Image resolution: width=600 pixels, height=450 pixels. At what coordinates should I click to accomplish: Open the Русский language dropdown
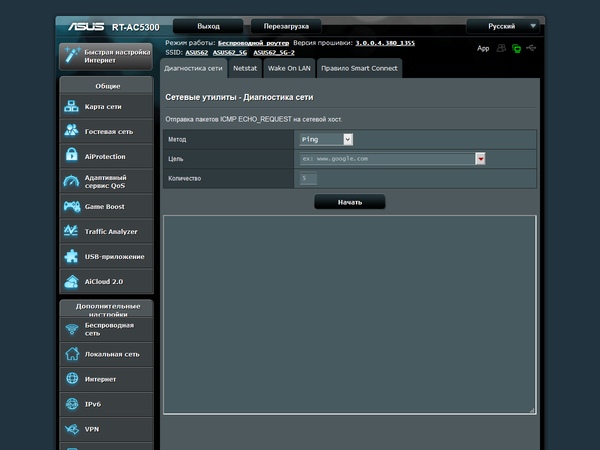(x=503, y=26)
